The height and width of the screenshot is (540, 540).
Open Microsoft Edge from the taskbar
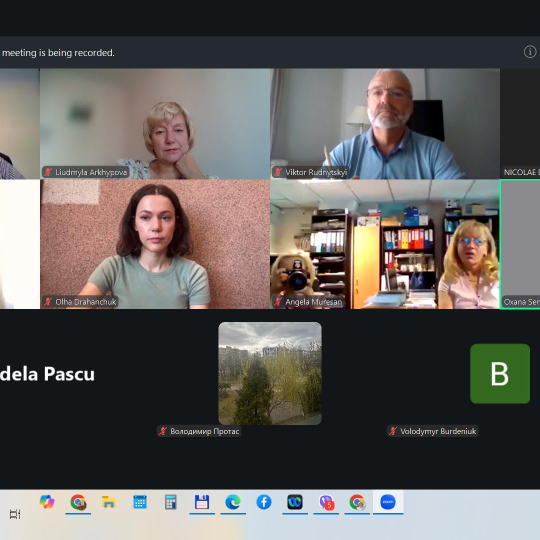point(233,502)
